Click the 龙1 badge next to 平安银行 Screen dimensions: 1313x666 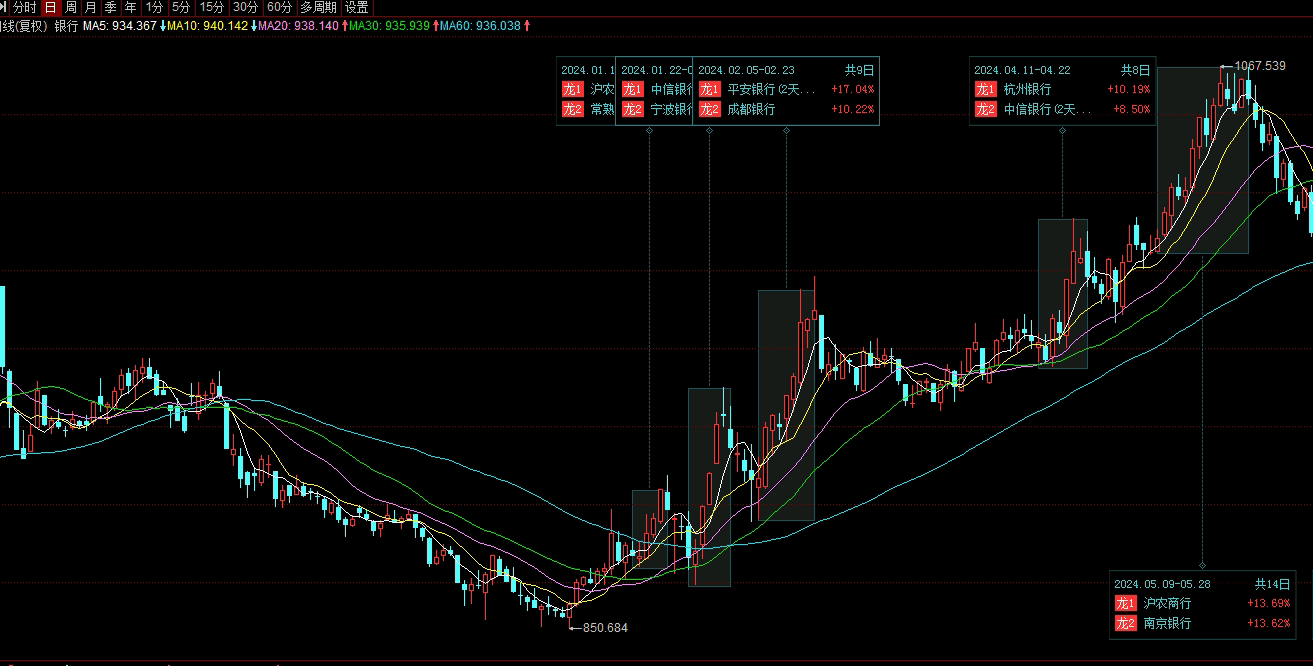tap(708, 89)
